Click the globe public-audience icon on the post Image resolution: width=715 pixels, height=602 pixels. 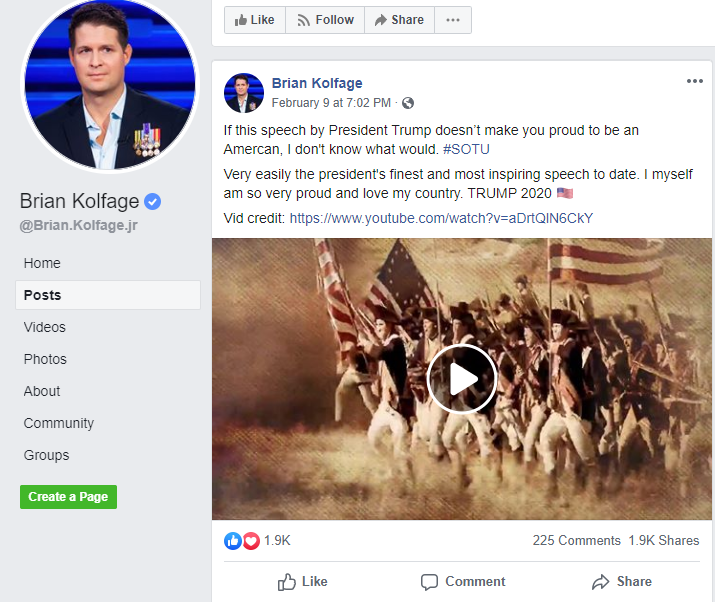point(408,102)
